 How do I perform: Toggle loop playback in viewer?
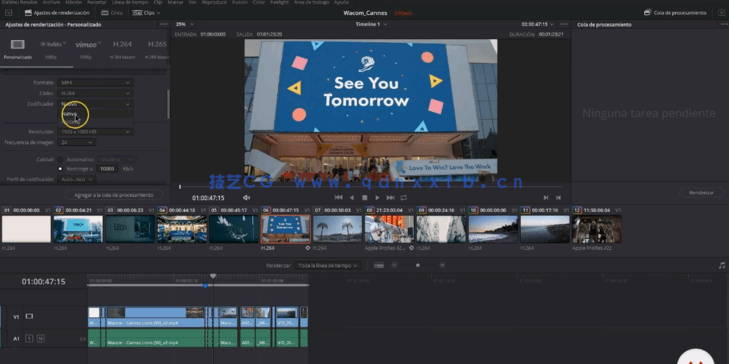pyautogui.click(x=404, y=198)
